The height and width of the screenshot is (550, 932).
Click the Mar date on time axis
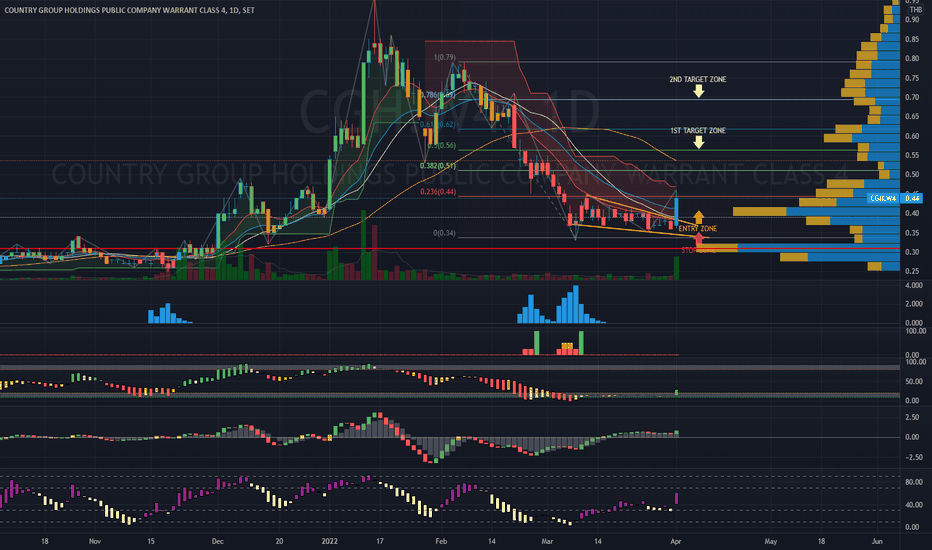(x=547, y=541)
